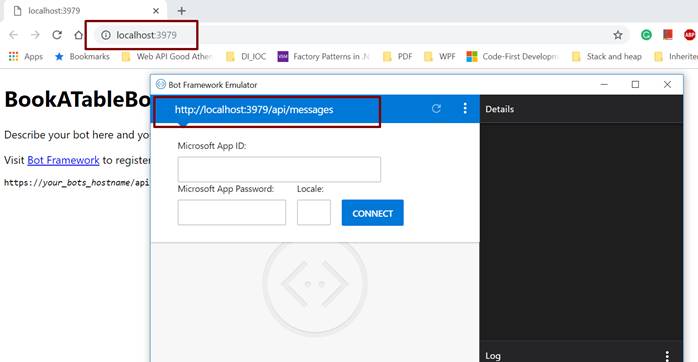Open the Inheritance bookmark folder

(676, 57)
